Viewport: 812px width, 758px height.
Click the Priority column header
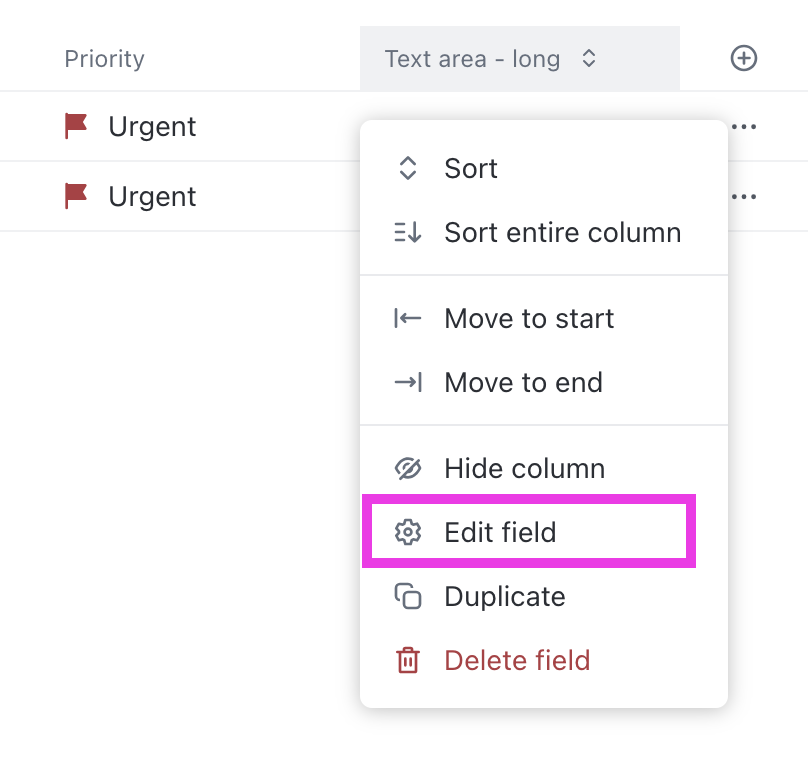tap(104, 59)
